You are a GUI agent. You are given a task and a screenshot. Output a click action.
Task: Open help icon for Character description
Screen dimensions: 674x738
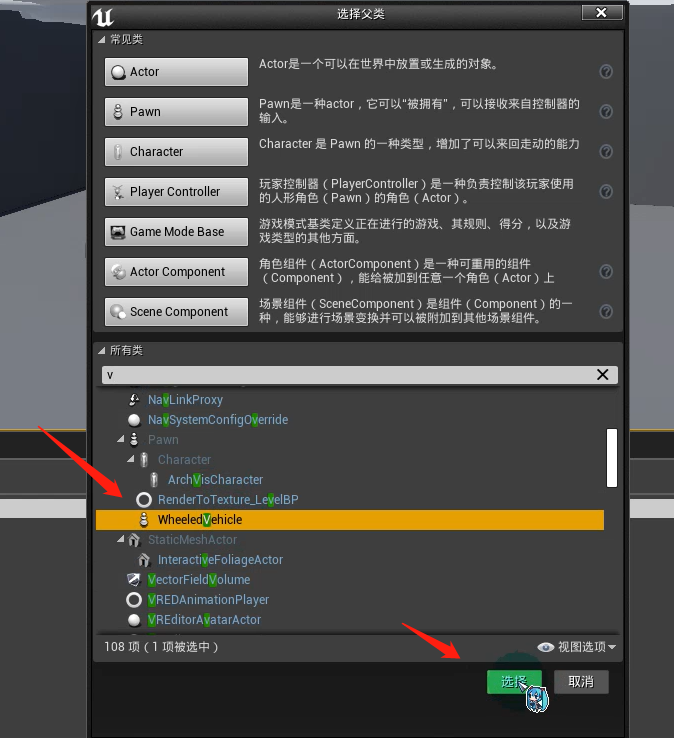(x=606, y=152)
